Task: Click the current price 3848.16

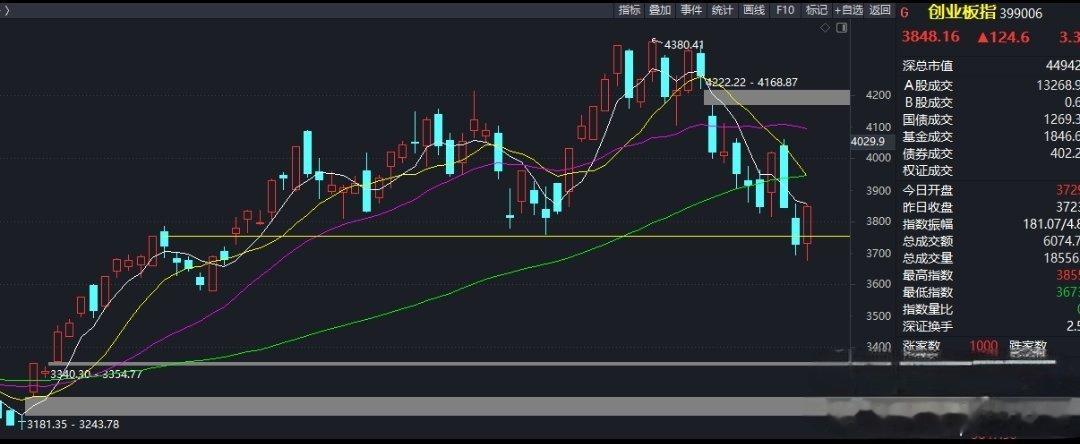Action: pyautogui.click(x=930, y=37)
